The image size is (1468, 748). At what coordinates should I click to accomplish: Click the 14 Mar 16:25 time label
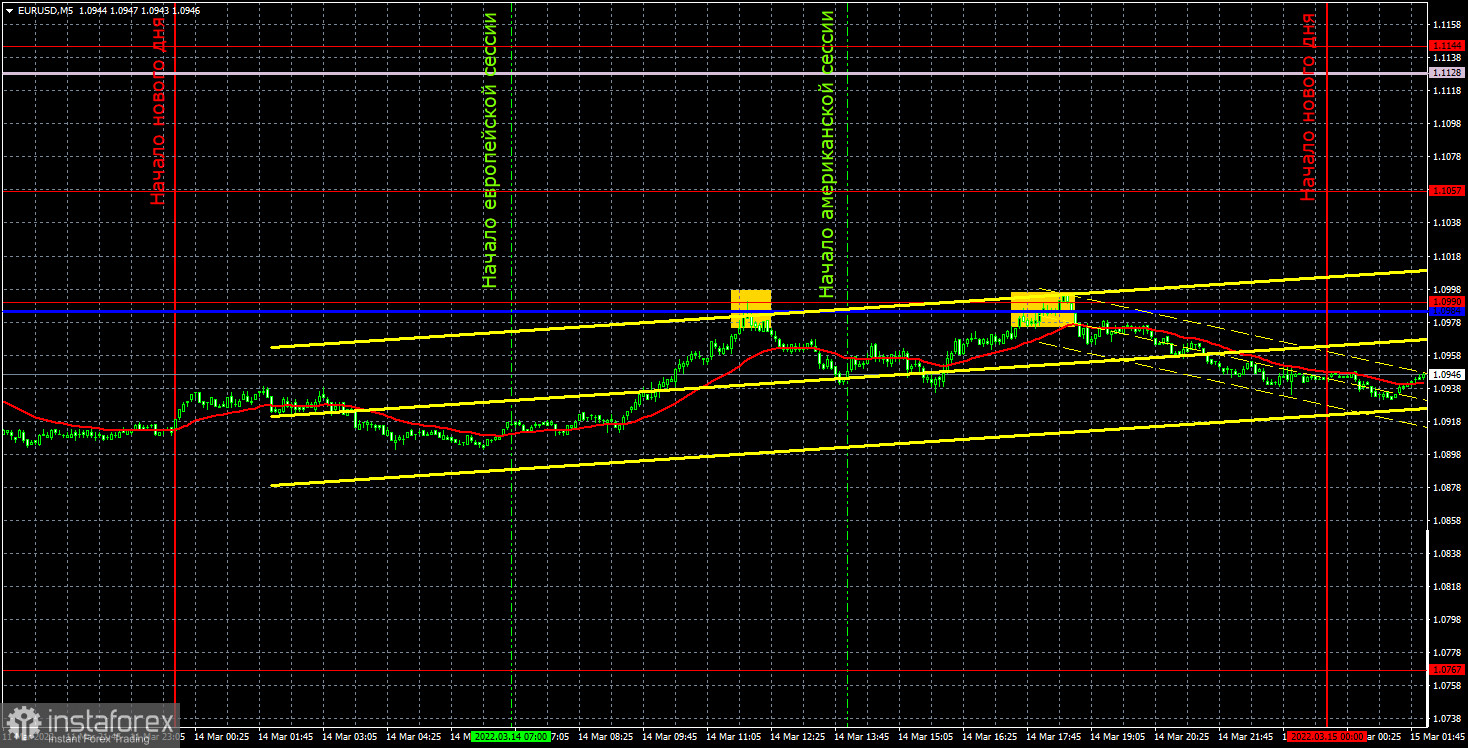click(990, 737)
